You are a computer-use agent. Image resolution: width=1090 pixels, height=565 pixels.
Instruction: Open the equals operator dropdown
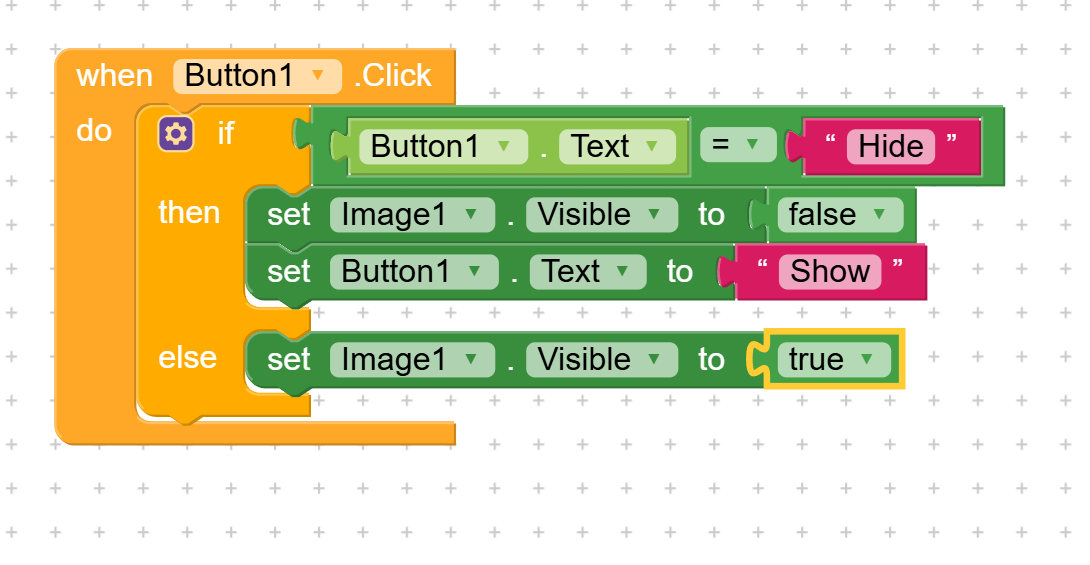(737, 146)
